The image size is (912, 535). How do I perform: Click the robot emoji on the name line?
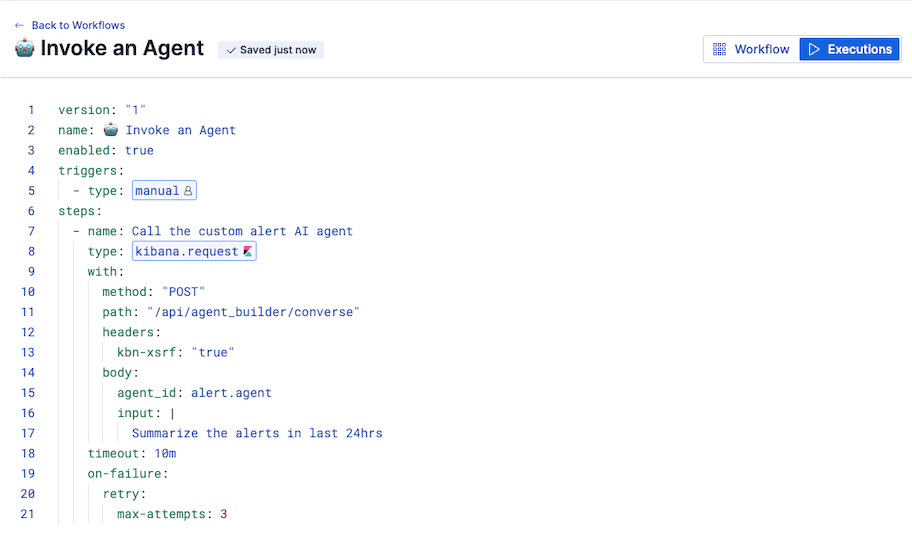point(111,130)
